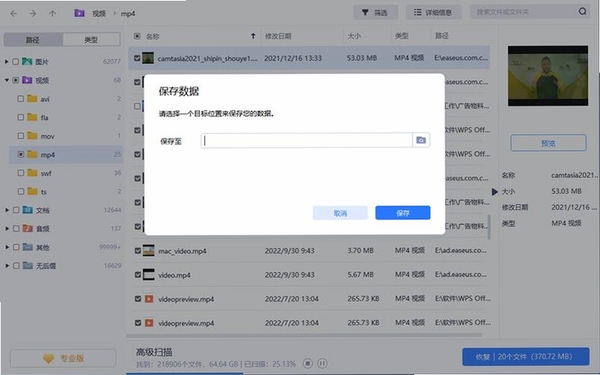Expand the 图片 tree node
The height and width of the screenshot is (375, 600).
[7, 61]
